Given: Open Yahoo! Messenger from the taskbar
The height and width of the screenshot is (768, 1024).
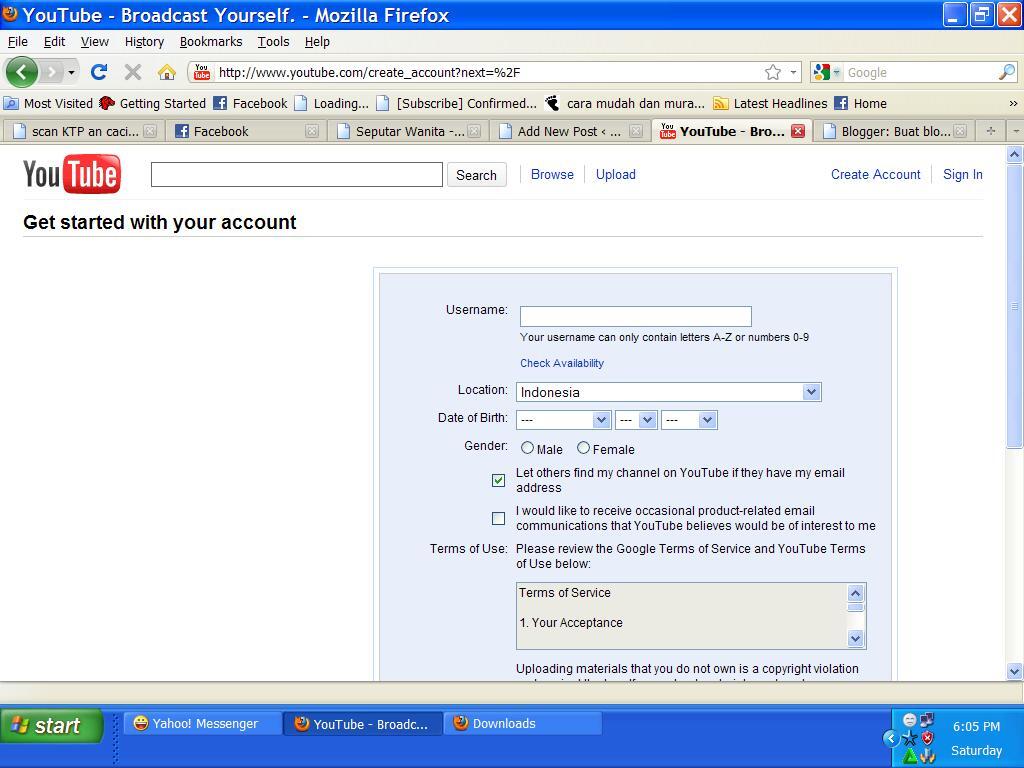Looking at the screenshot, I should [x=202, y=724].
